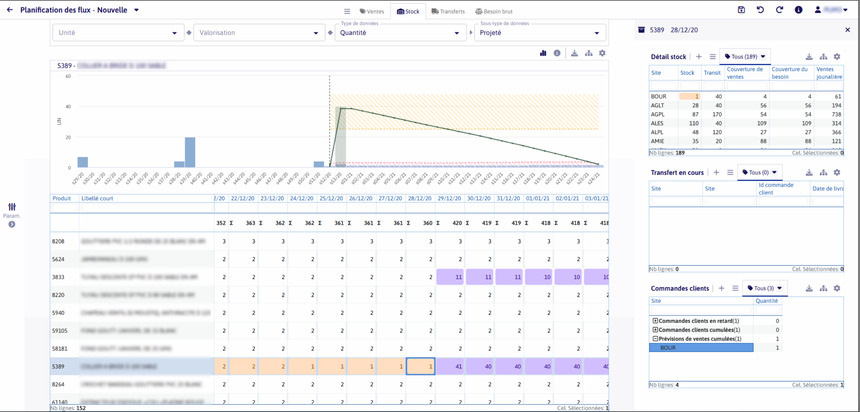Click the info icon above the chart
Image resolution: width=860 pixels, height=412 pixels.
point(557,53)
